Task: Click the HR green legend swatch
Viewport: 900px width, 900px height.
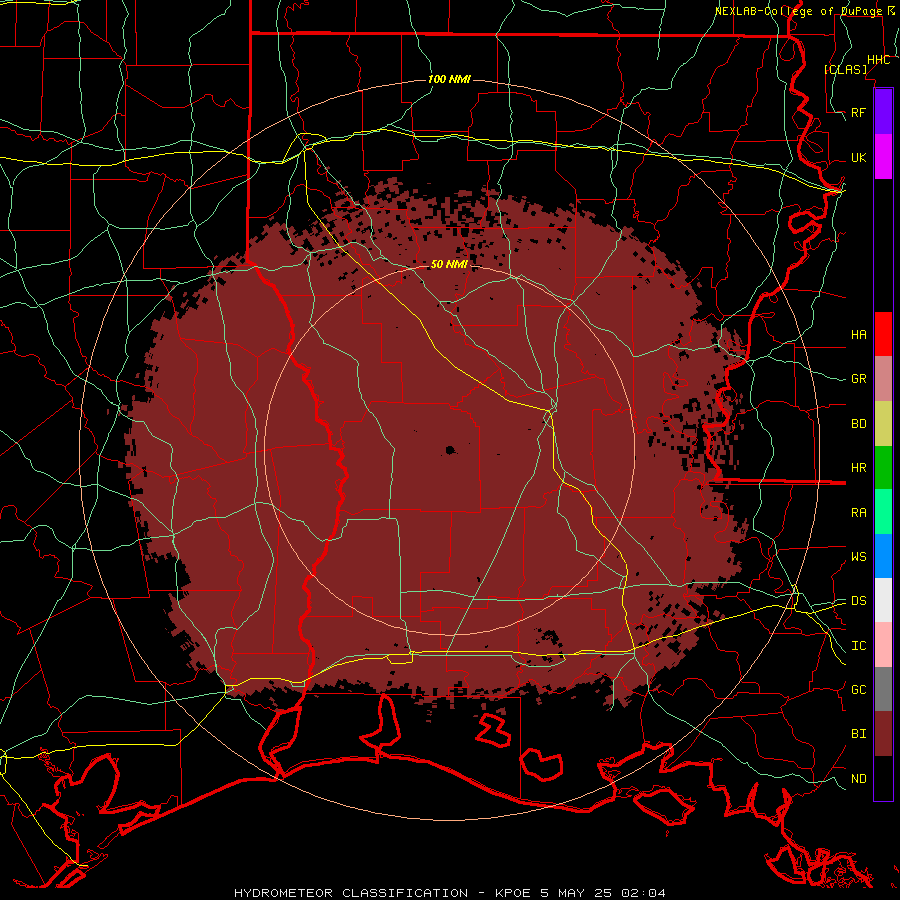Action: pos(883,467)
